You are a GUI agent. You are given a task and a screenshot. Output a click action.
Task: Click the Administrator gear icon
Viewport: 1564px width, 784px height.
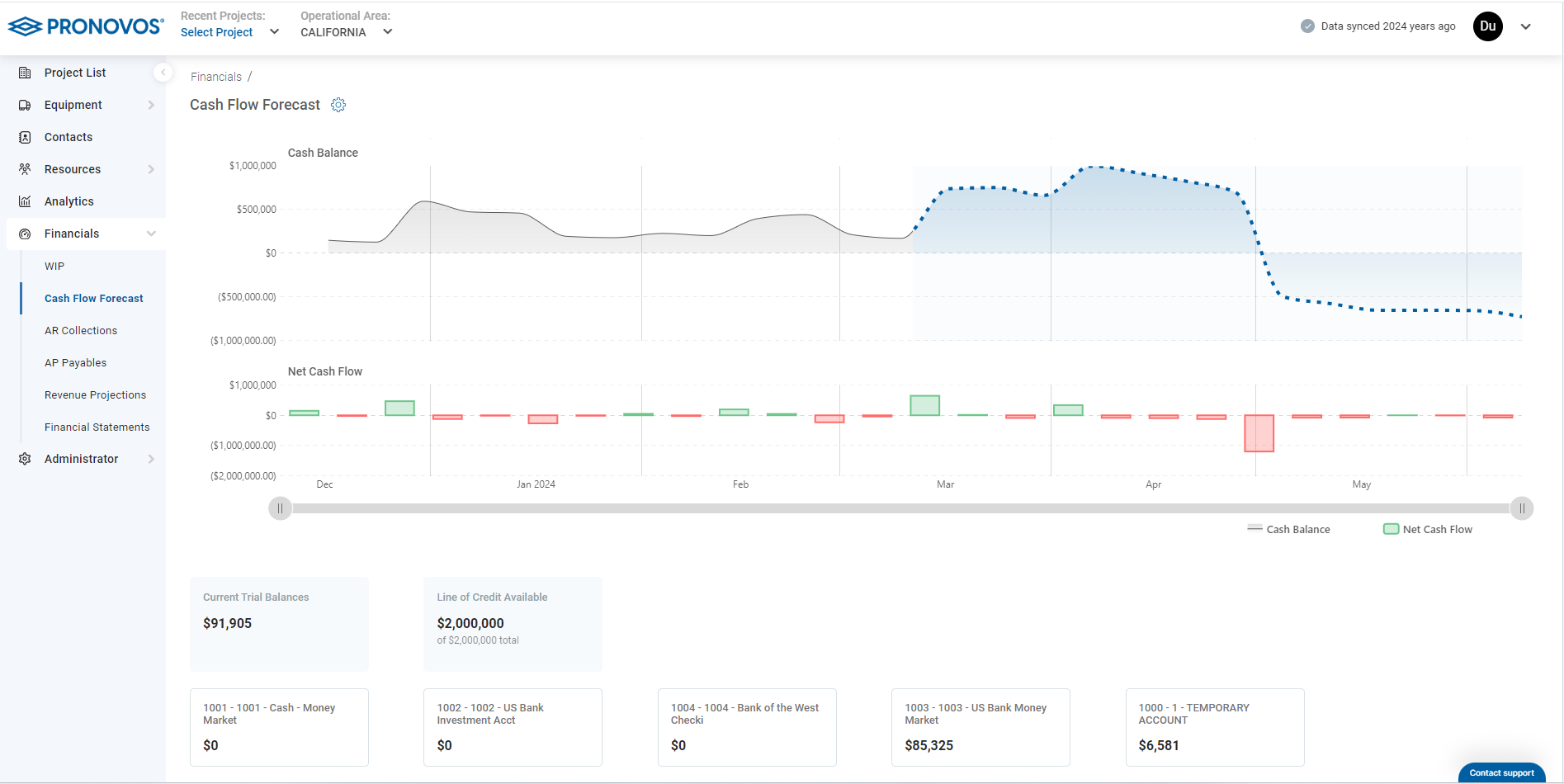[x=25, y=459]
